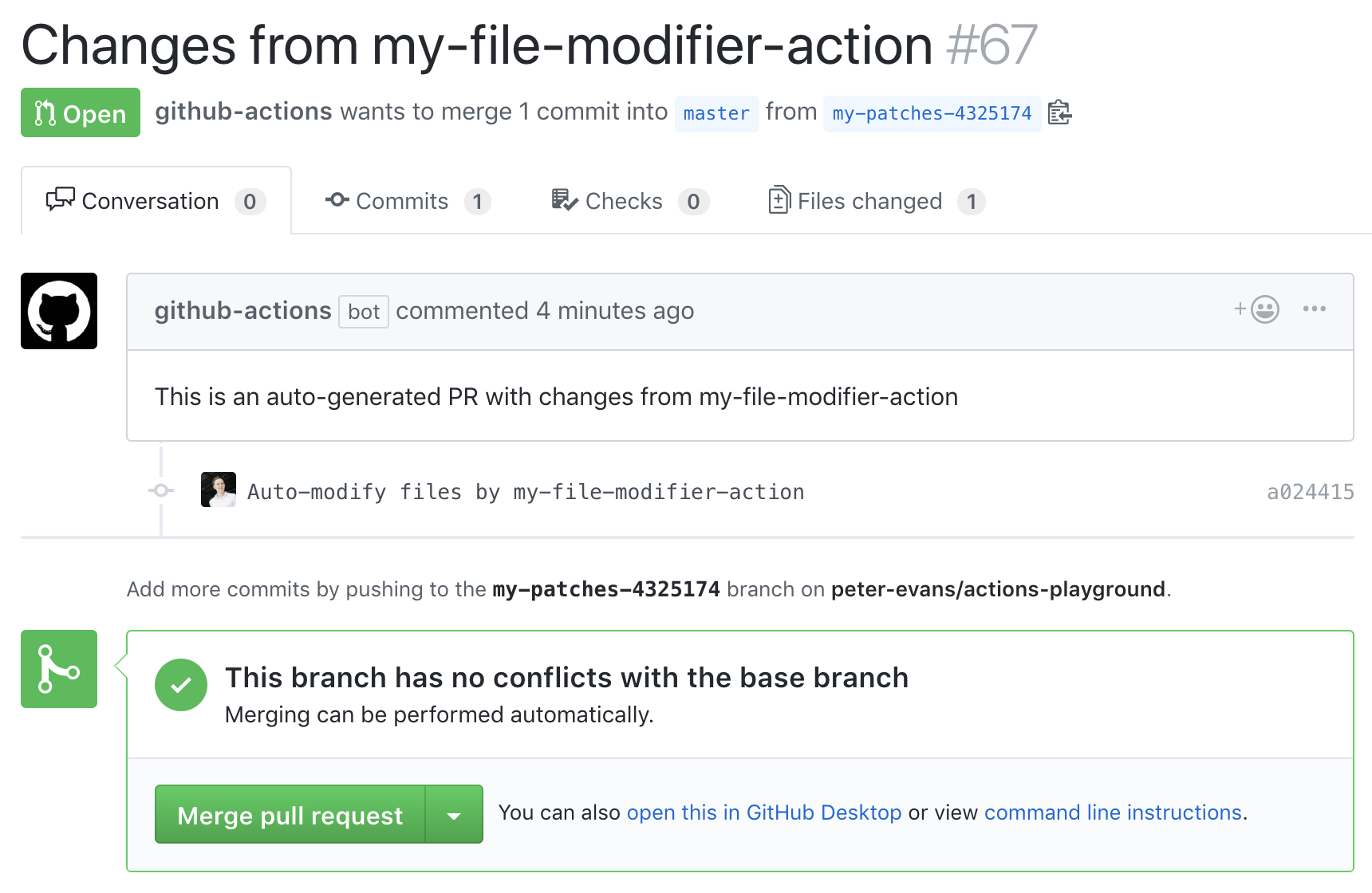Click the green checkmark on merge status
This screenshot has width=1372, height=893.
181,684
